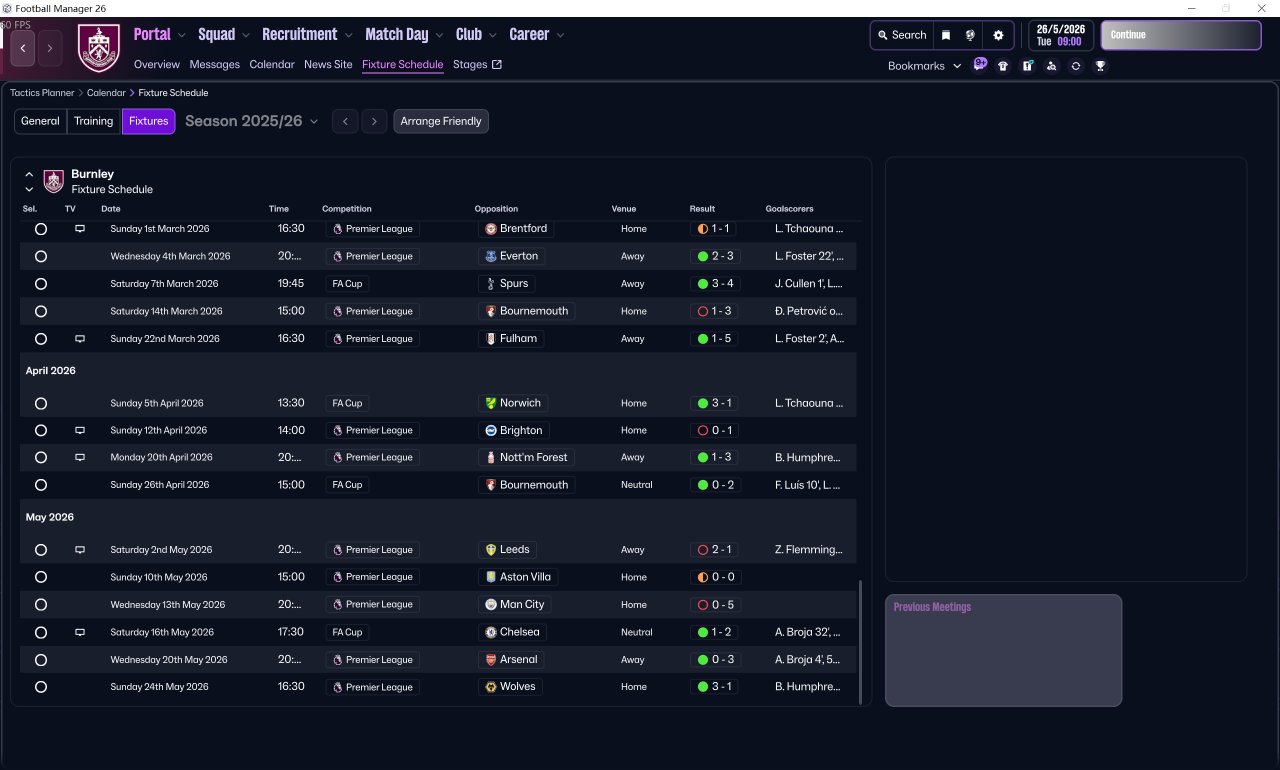Click the Arrange Friendly button
Viewport: 1280px width, 770px height.
pyautogui.click(x=441, y=121)
